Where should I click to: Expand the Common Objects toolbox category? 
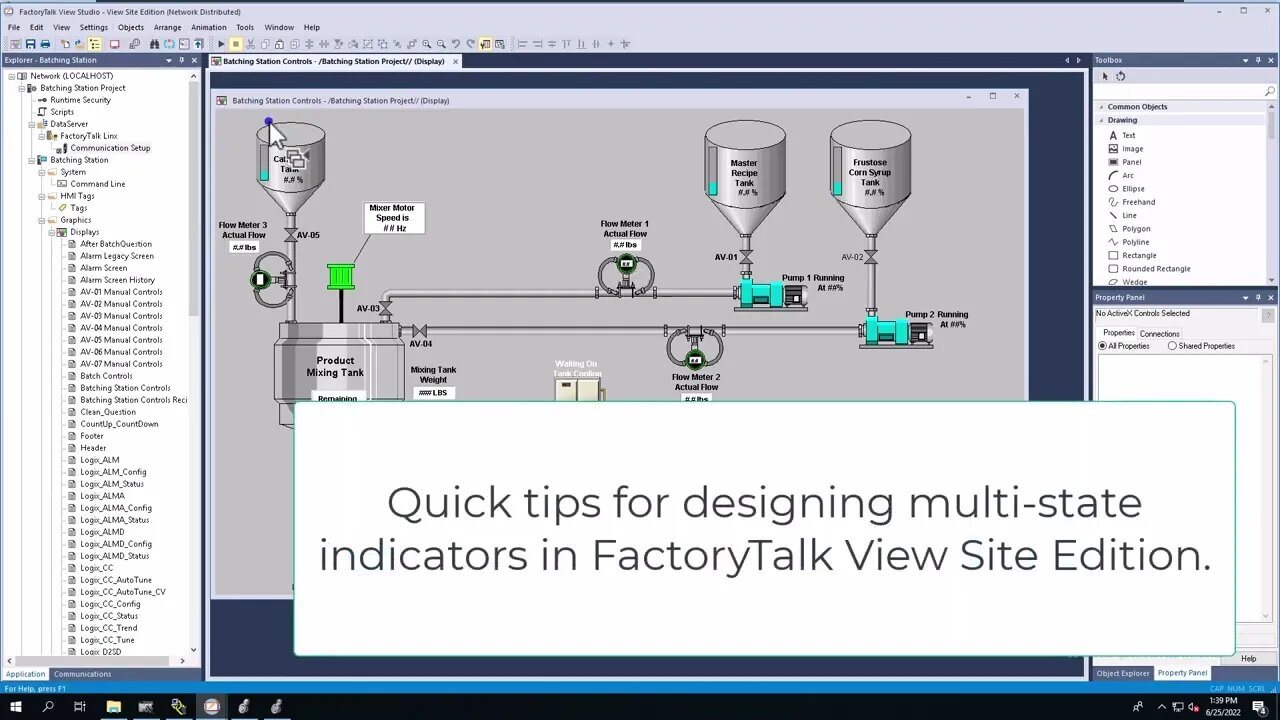point(1101,107)
